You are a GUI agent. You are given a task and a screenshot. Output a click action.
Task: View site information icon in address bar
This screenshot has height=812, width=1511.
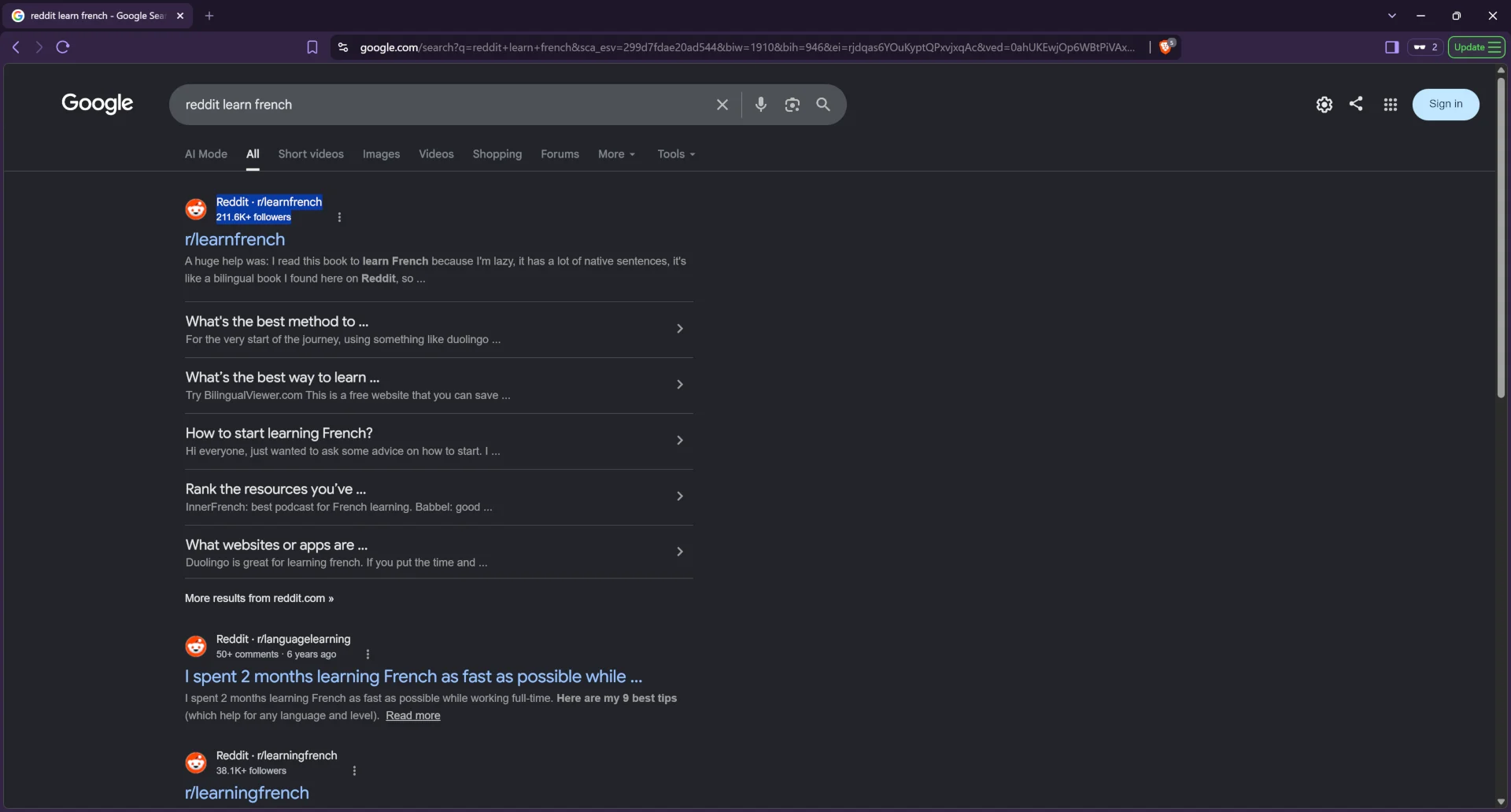click(343, 47)
